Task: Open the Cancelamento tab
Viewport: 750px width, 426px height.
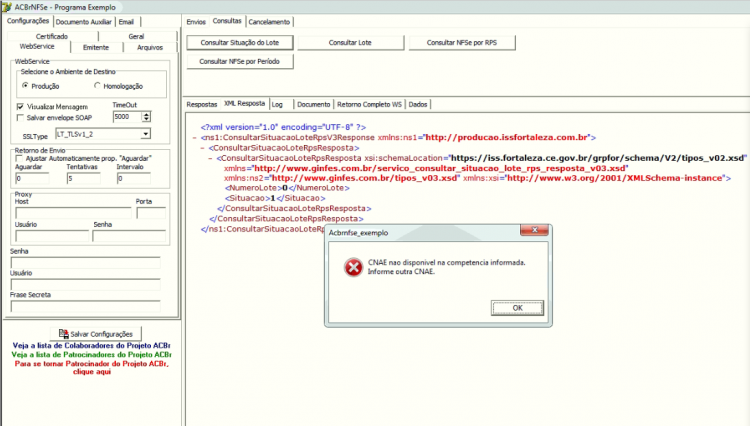Action: pos(269,22)
